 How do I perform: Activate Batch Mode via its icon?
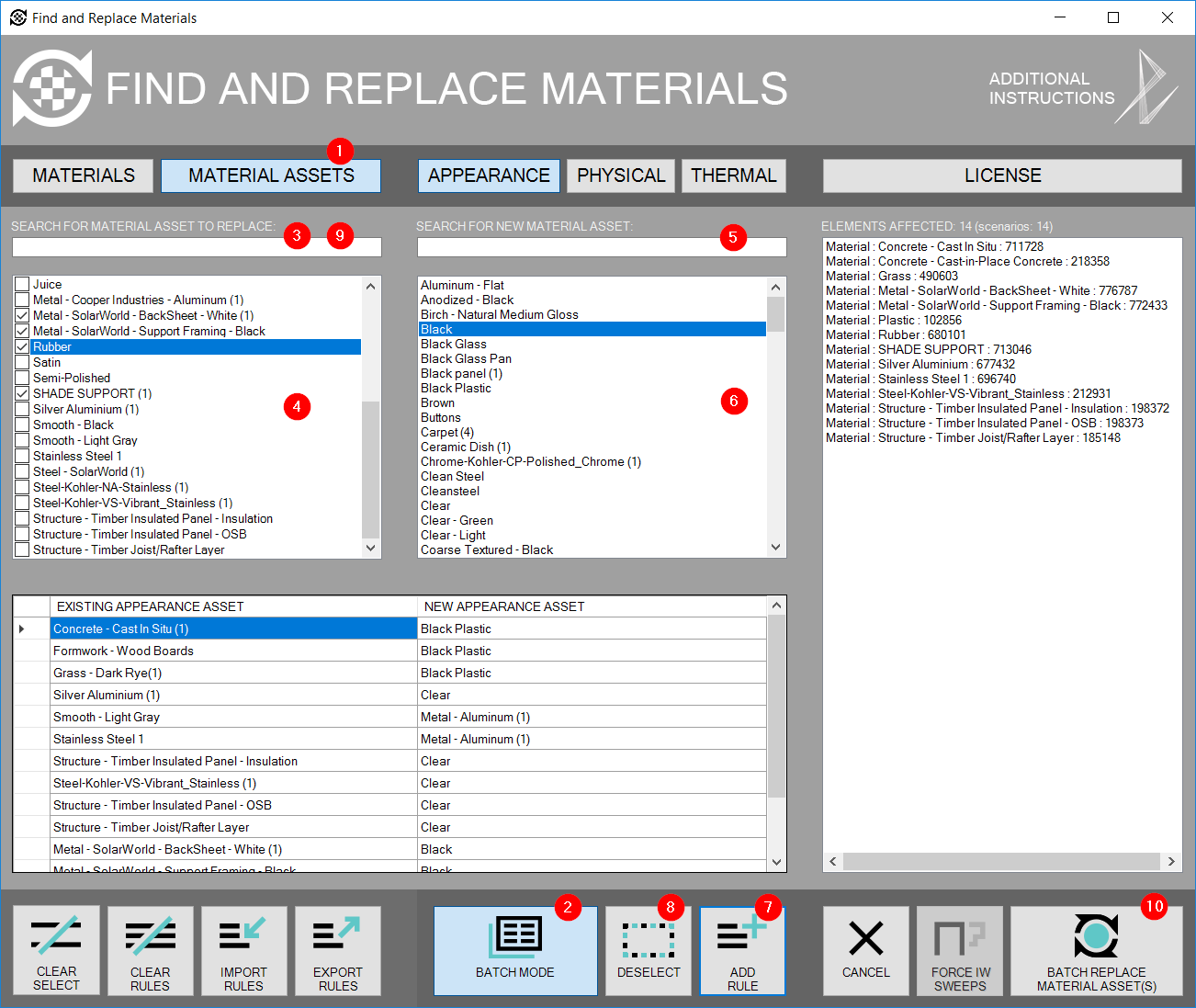pos(514,935)
